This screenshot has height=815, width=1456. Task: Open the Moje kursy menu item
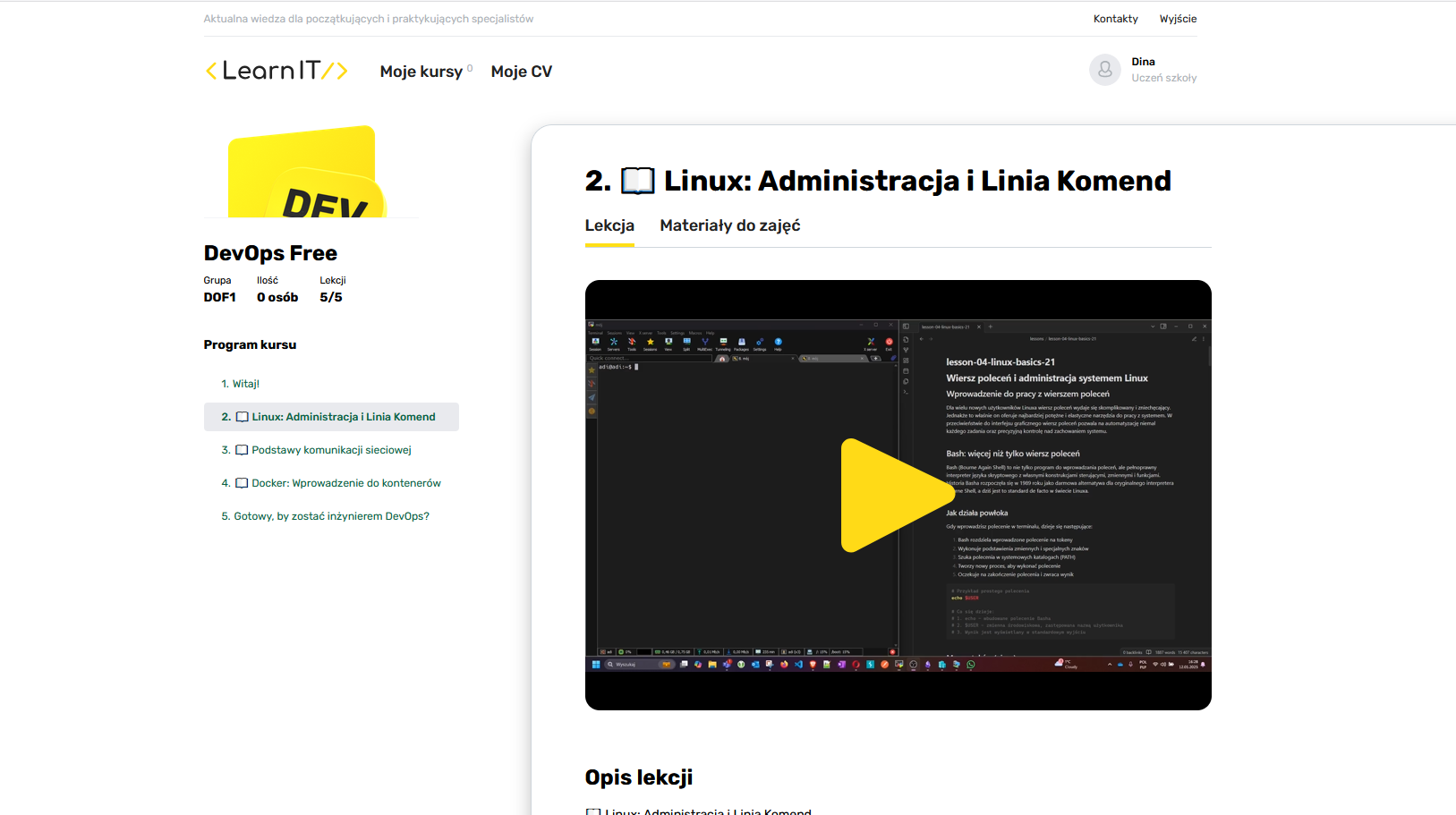[421, 72]
